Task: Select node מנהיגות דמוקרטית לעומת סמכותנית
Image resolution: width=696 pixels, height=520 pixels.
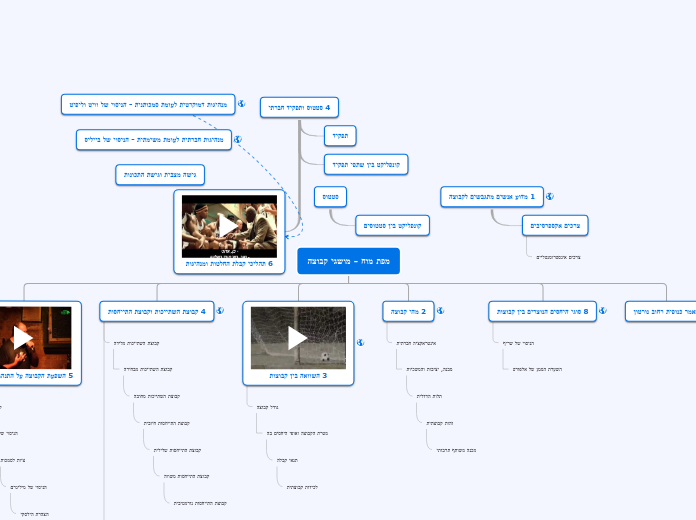Action: [148, 105]
